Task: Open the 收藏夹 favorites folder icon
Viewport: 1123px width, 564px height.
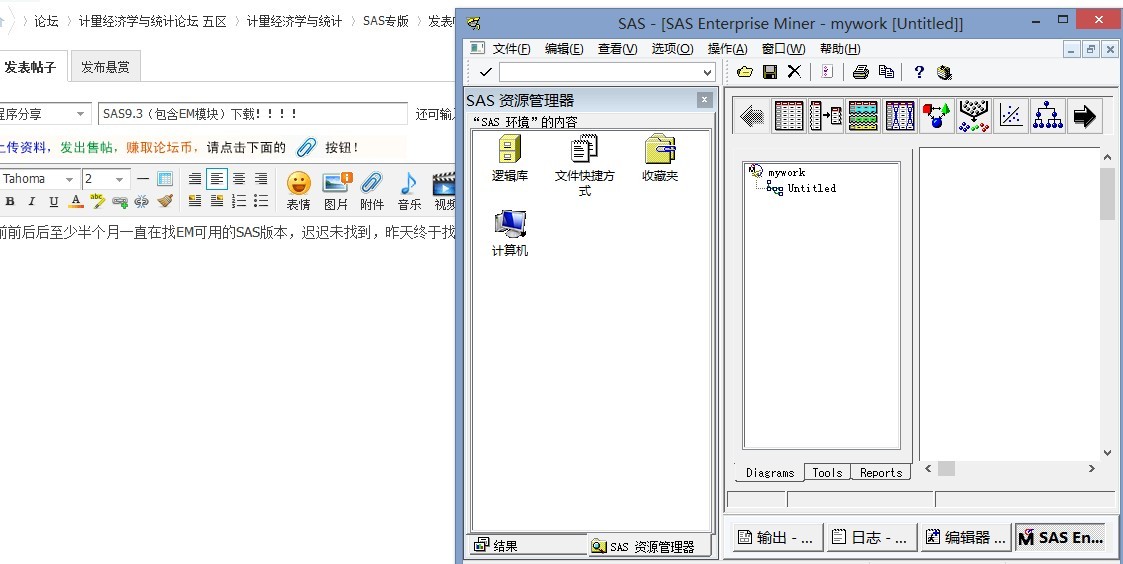Action: 660,149
